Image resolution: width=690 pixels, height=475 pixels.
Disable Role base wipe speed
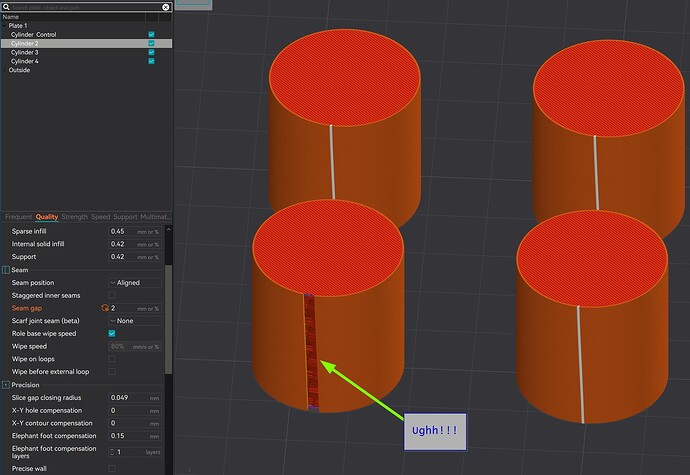tap(112, 333)
